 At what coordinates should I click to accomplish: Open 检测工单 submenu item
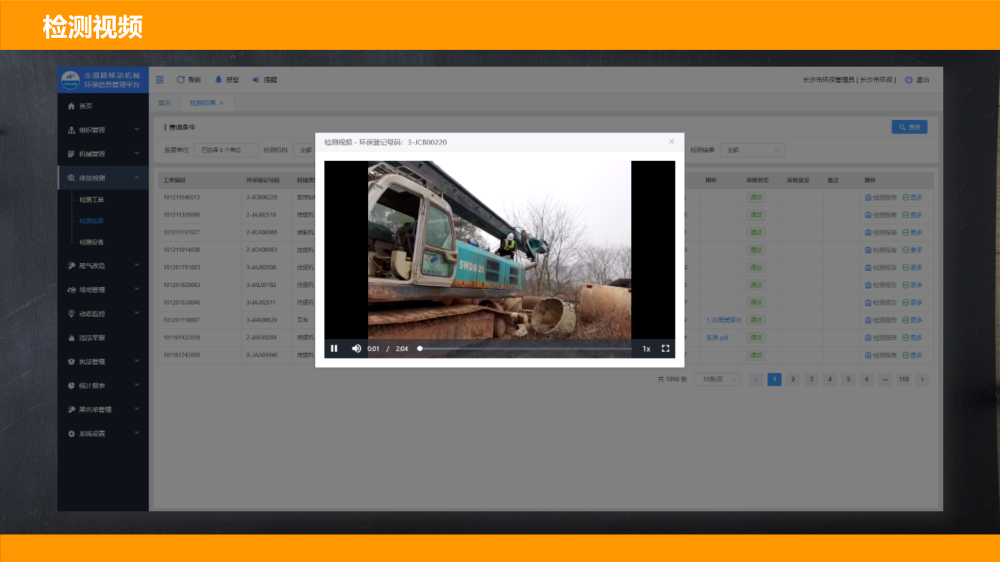click(x=91, y=200)
